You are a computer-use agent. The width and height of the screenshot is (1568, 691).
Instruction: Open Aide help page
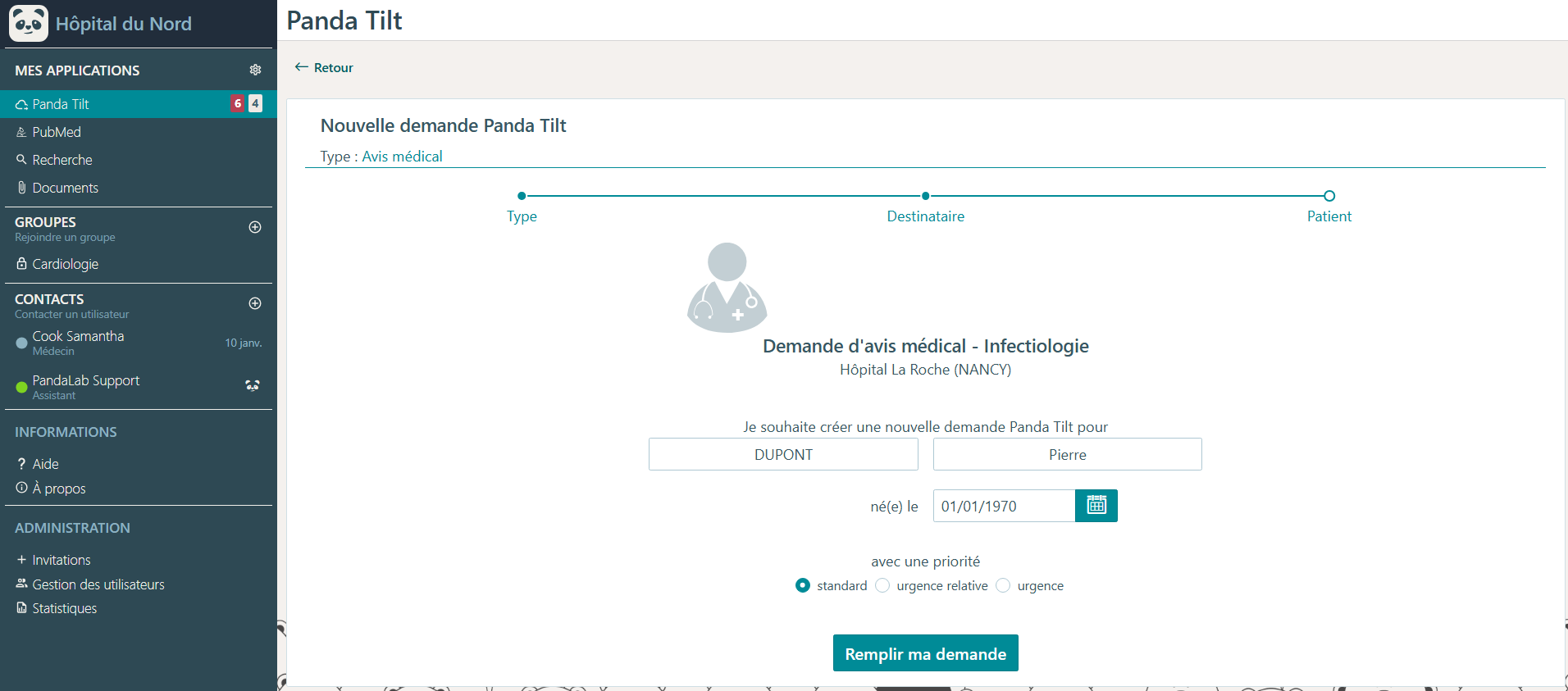[38, 464]
